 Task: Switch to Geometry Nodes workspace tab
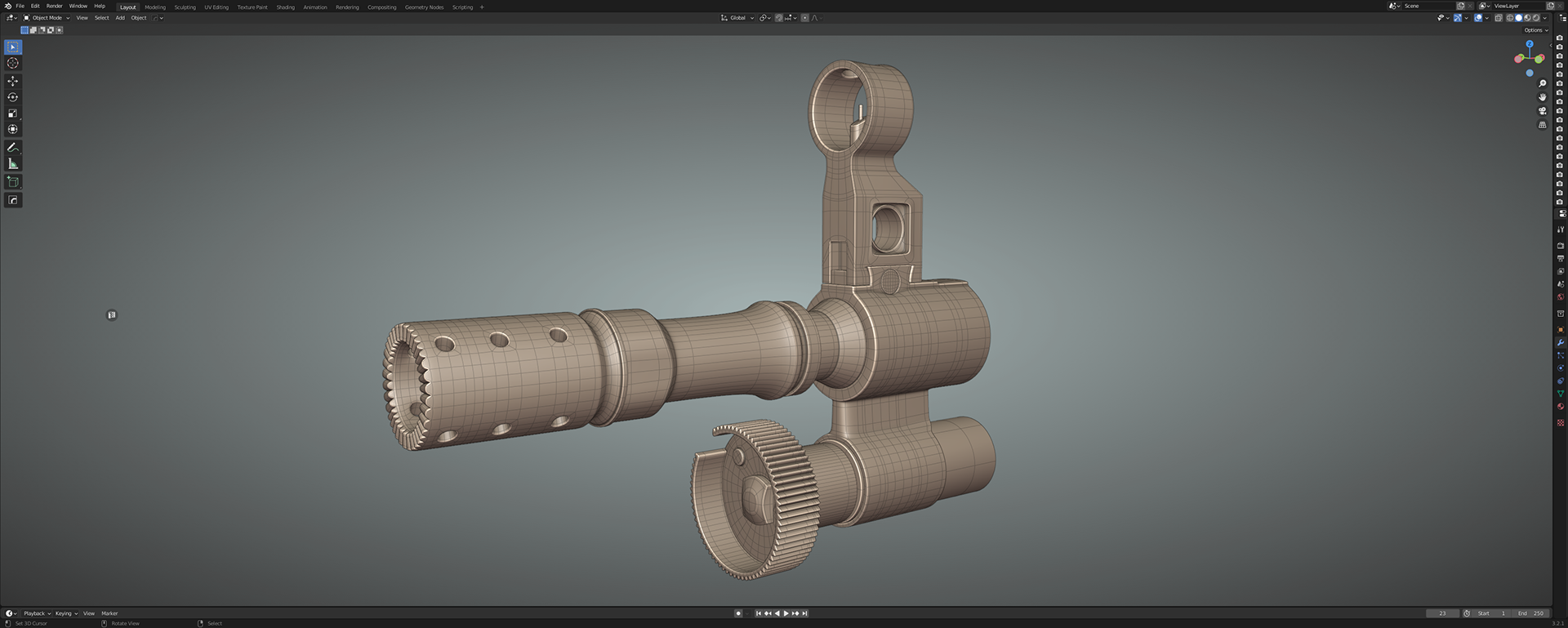click(x=424, y=7)
